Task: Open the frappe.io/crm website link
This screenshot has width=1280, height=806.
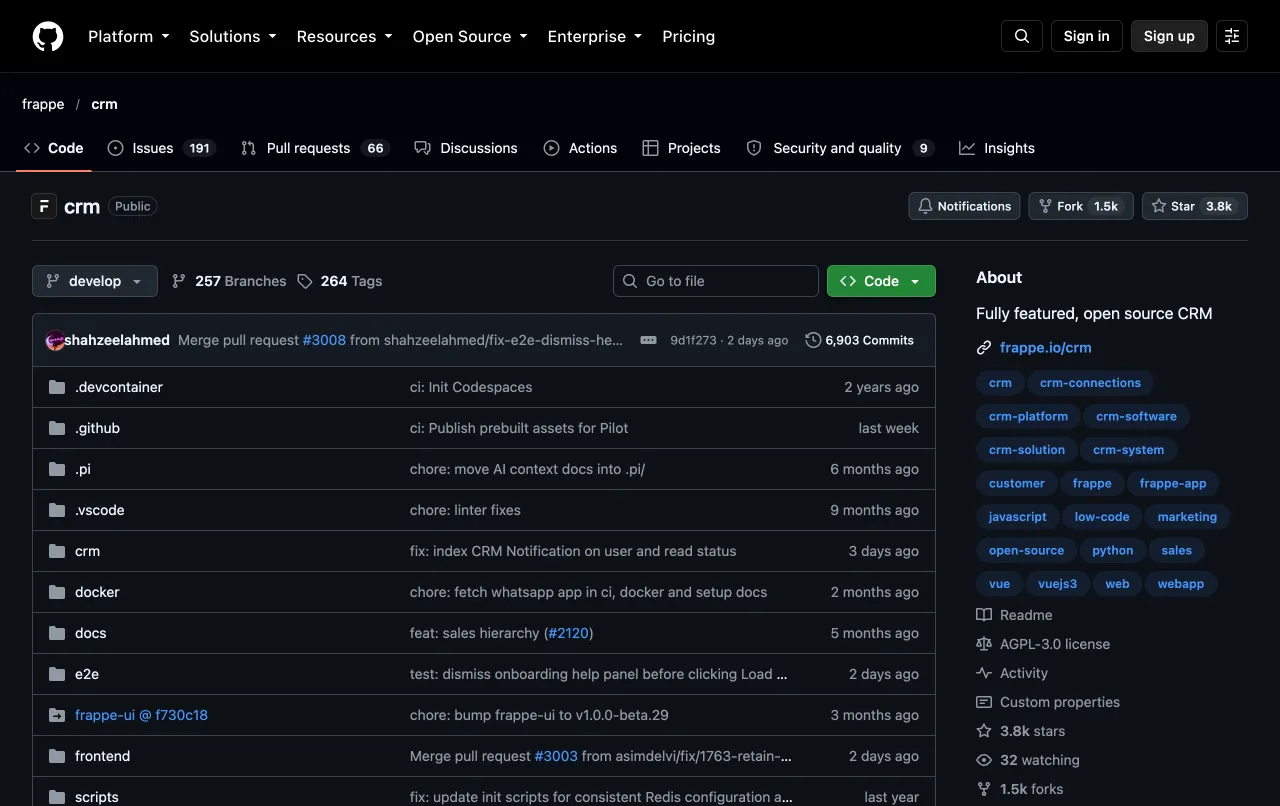Action: click(x=1045, y=348)
